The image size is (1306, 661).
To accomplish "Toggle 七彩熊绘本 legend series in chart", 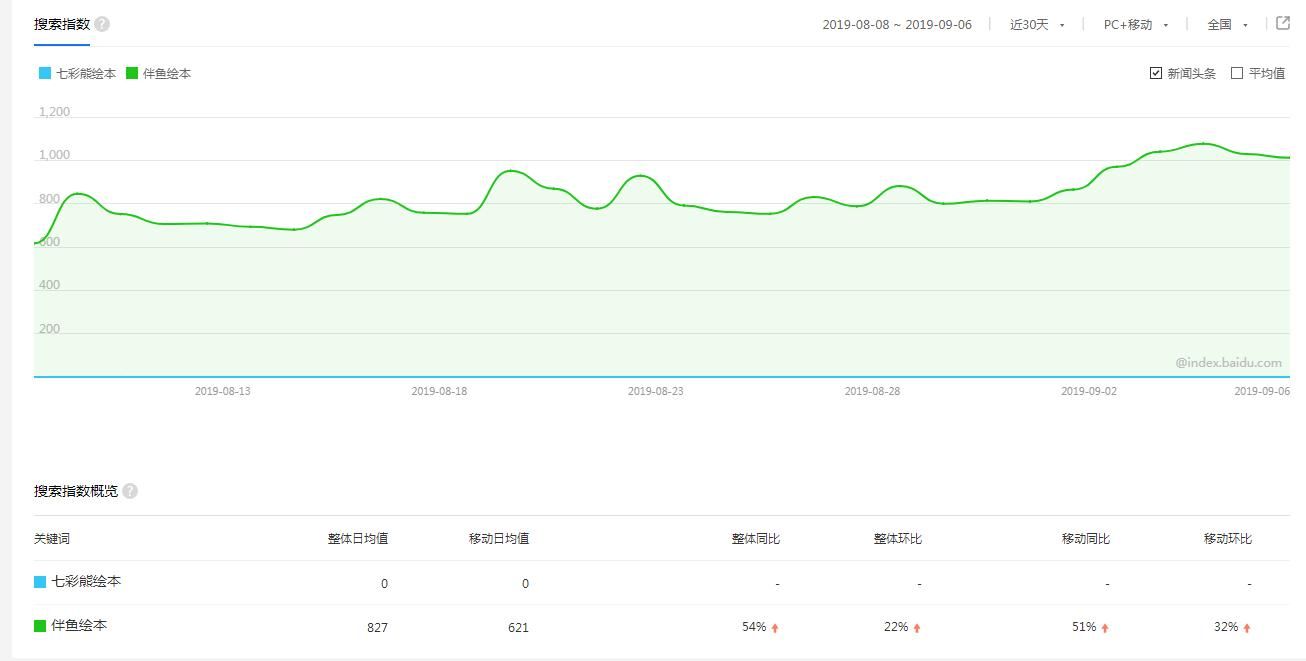I will coord(78,74).
